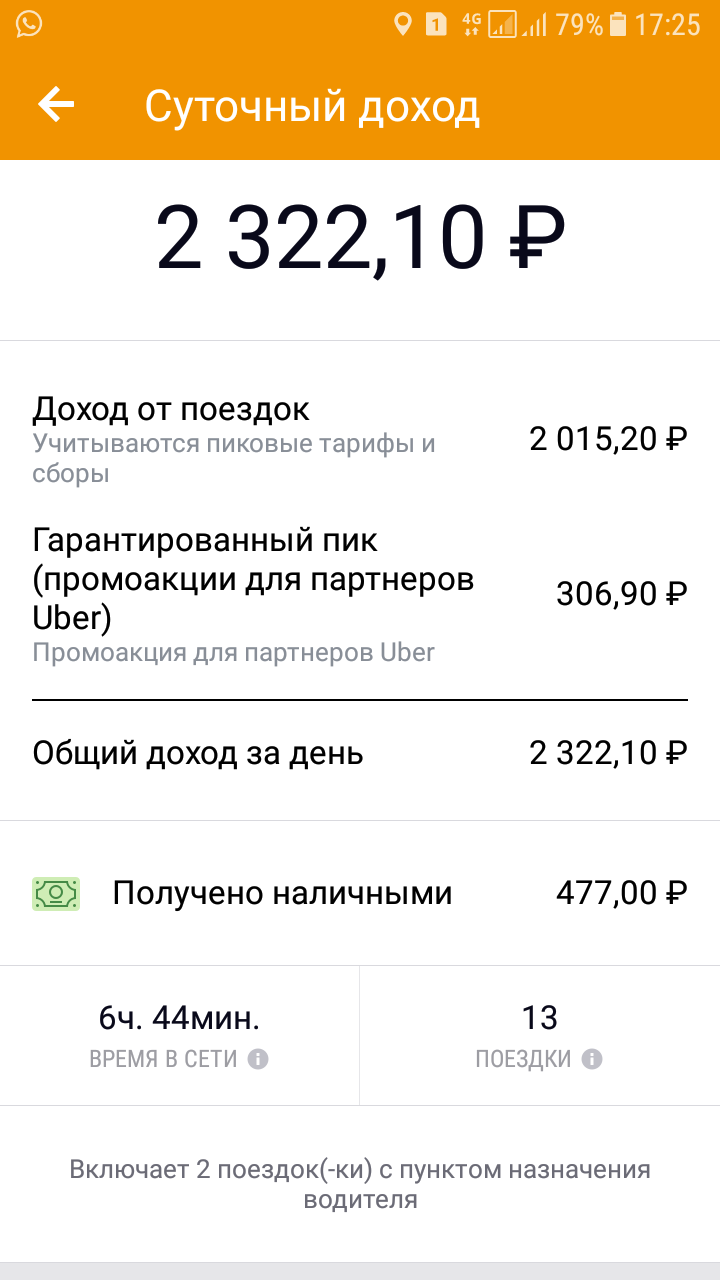Tap the back arrow in header

(56, 105)
